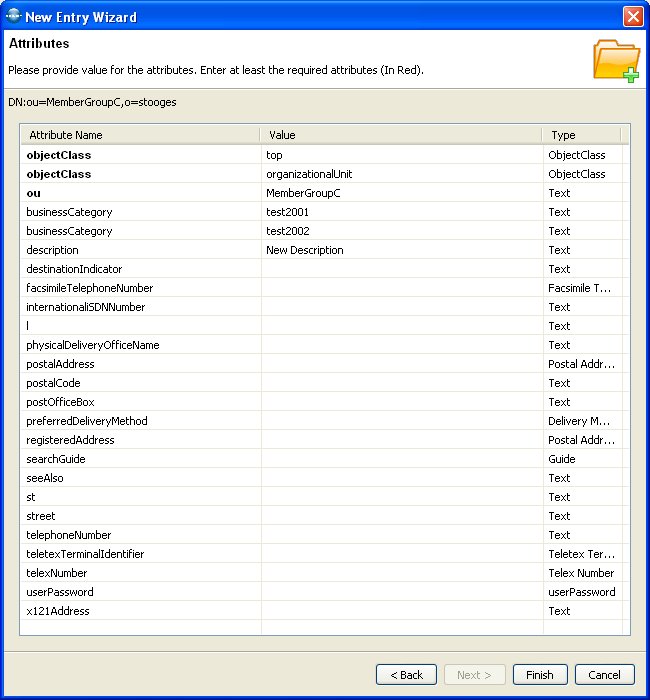The height and width of the screenshot is (700, 650).
Task: Edit the test2001 businessCategory value
Action: 400,212
